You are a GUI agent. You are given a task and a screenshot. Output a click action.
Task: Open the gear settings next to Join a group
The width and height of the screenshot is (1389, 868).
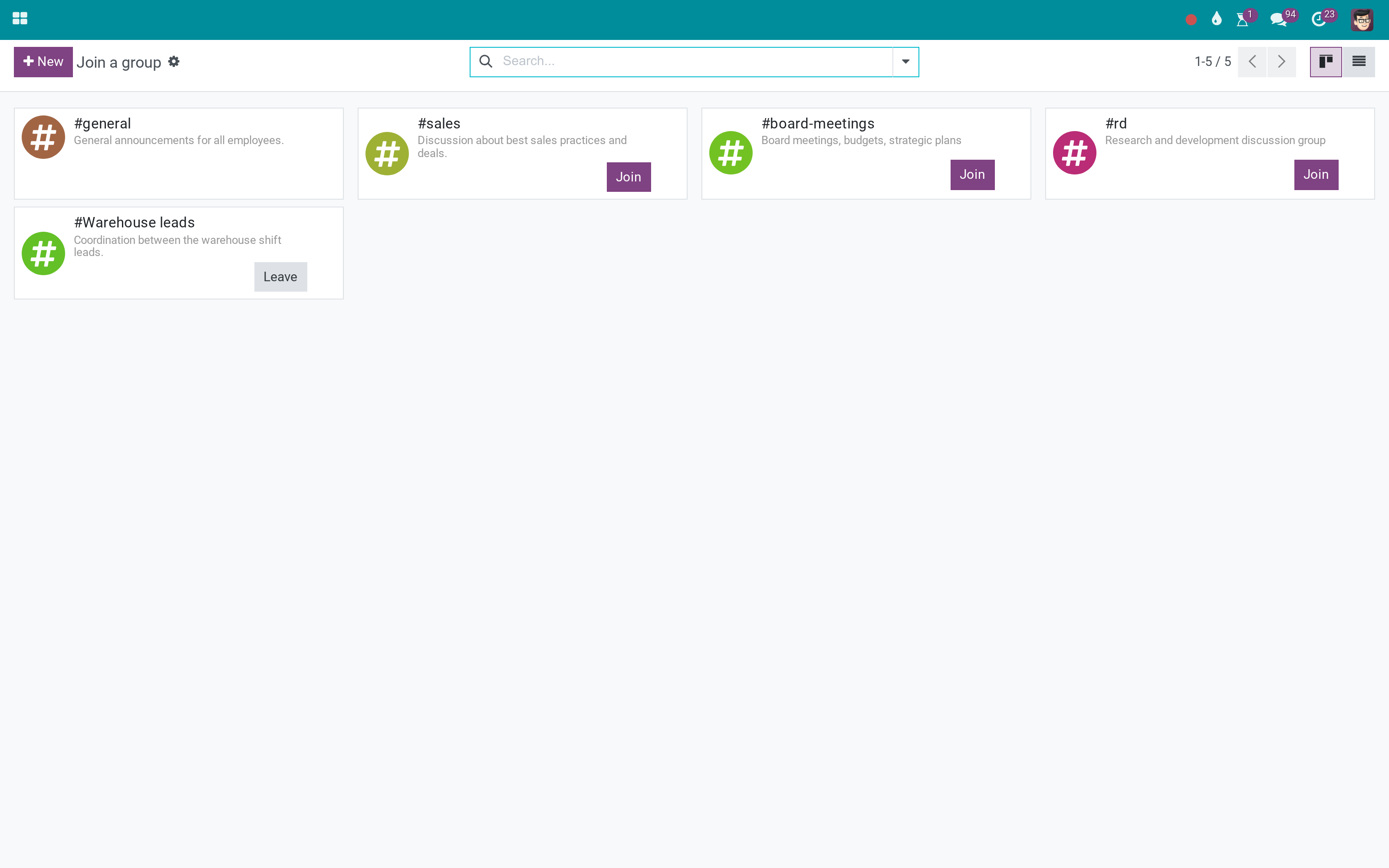tap(174, 62)
